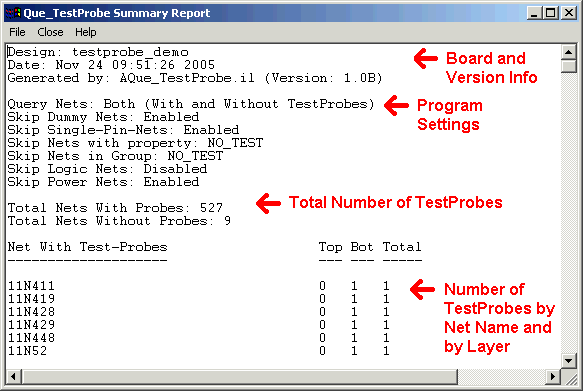Click the 'Query Nets: Both' line
This screenshot has height=391, width=583.
(x=191, y=104)
